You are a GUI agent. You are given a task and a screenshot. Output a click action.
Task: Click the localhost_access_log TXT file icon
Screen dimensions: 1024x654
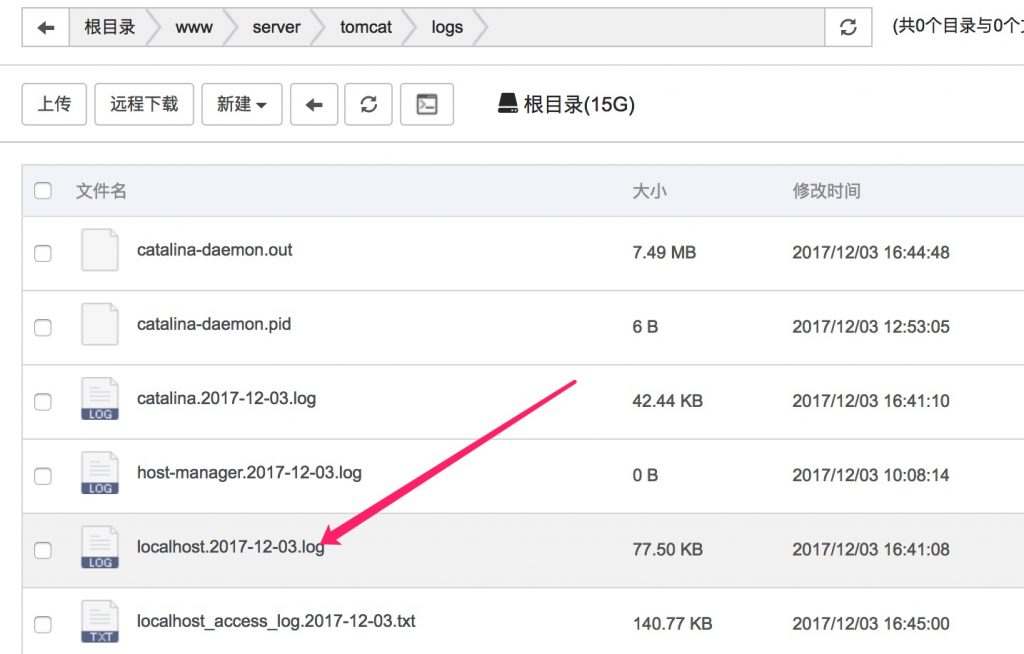point(100,622)
